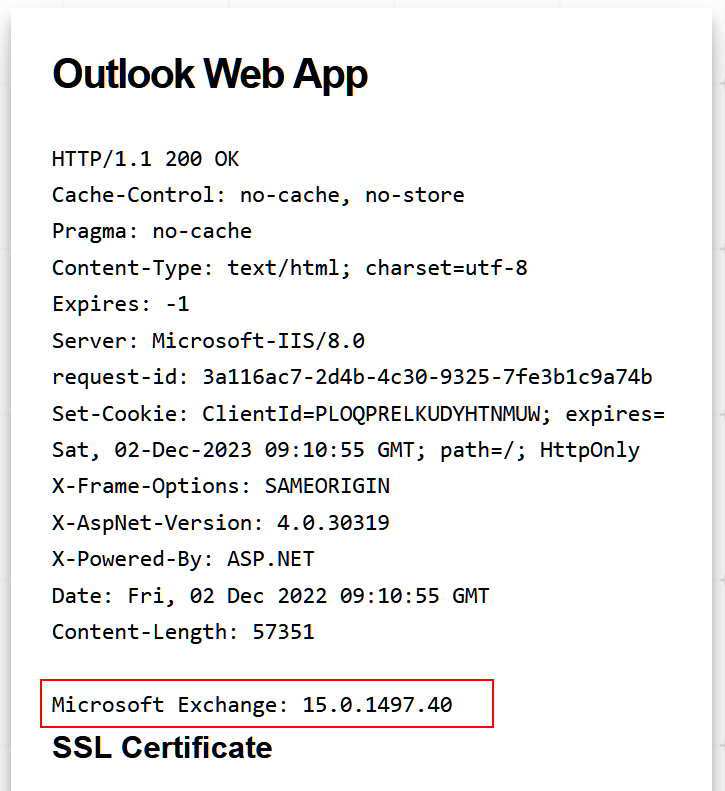The width and height of the screenshot is (725, 791).
Task: Select the Content-Type: text/html line
Action: [290, 268]
